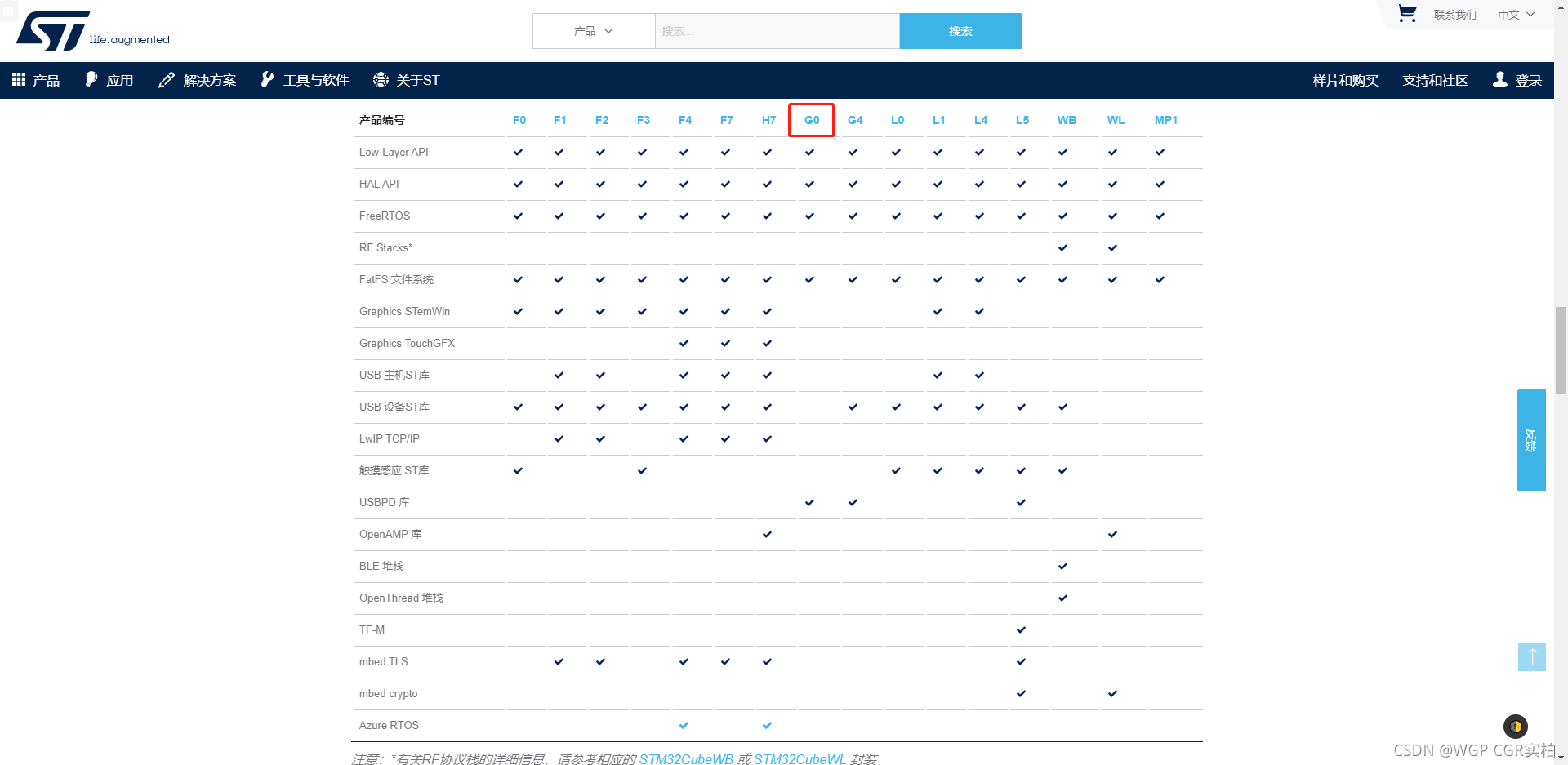Screen dimensions: 1568x765
Task: Open the STM32CubeWL link in note
Action: pyautogui.click(x=800, y=759)
